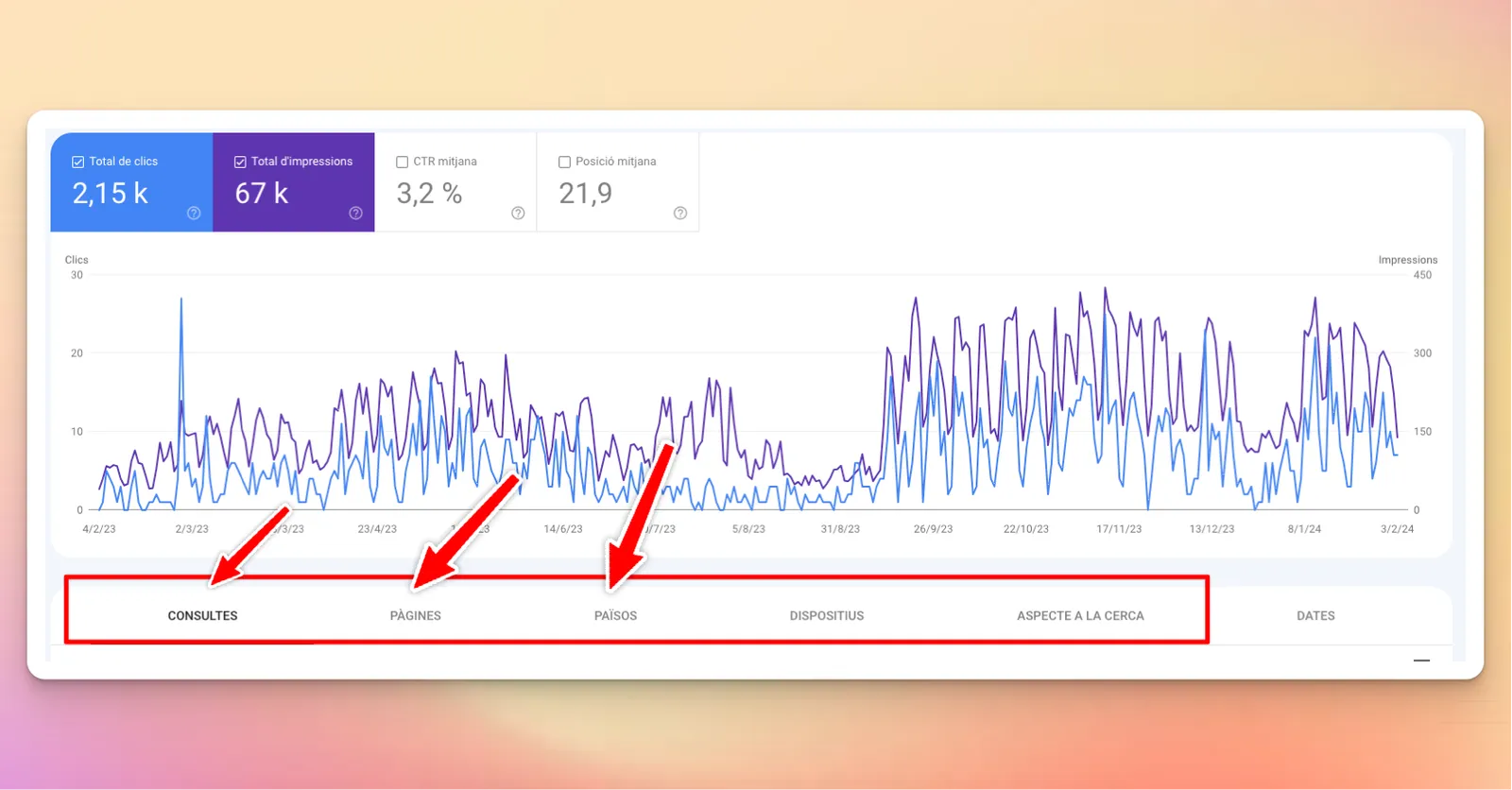This screenshot has height=790, width=1512.
Task: Click the 2,15 k clicks value
Action: coord(110,194)
